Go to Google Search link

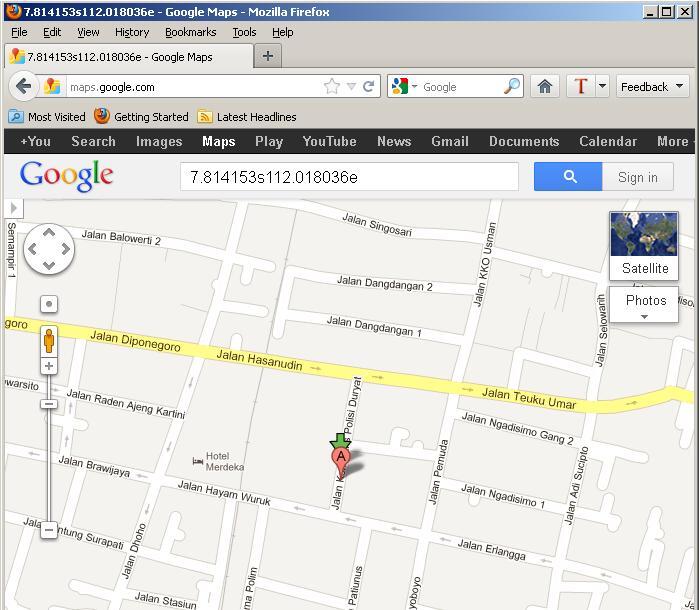click(94, 141)
